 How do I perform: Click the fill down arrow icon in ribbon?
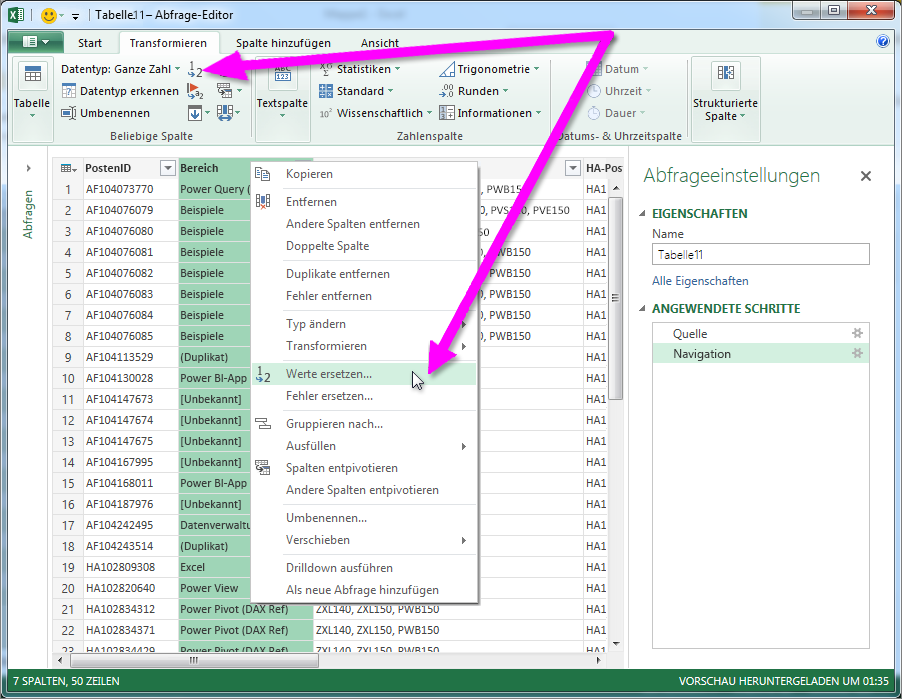[x=195, y=113]
